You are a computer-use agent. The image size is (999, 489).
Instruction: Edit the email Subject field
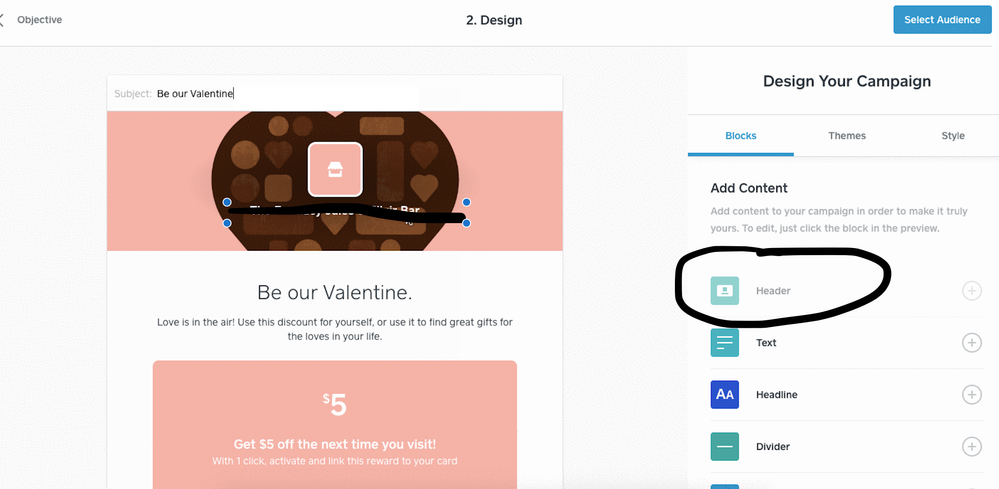click(x=285, y=94)
